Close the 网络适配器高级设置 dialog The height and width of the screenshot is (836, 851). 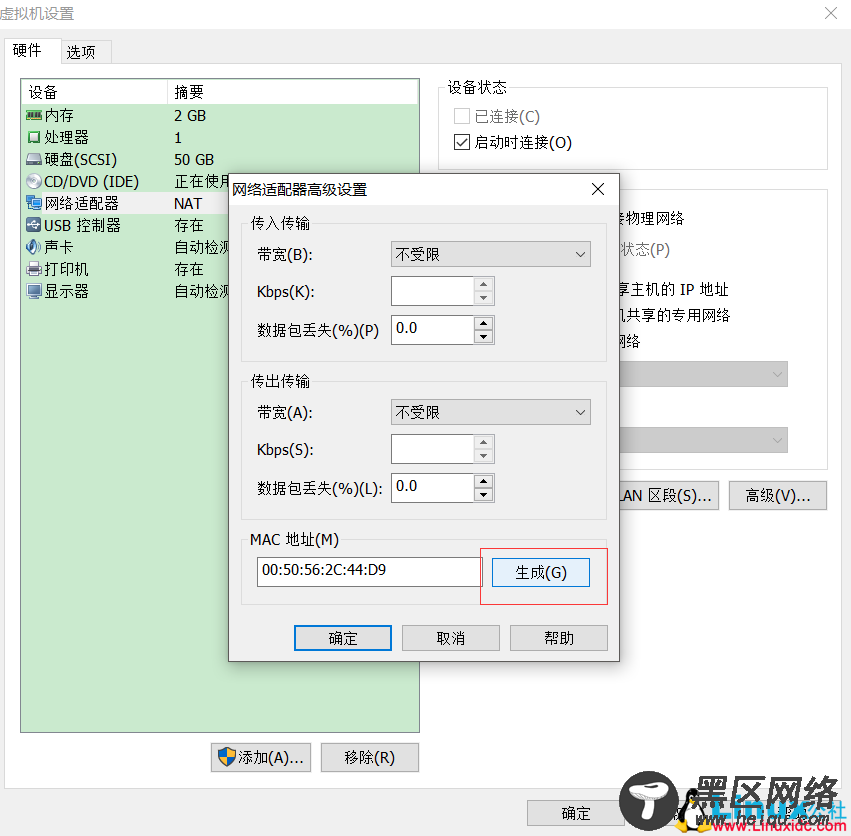tap(598, 189)
